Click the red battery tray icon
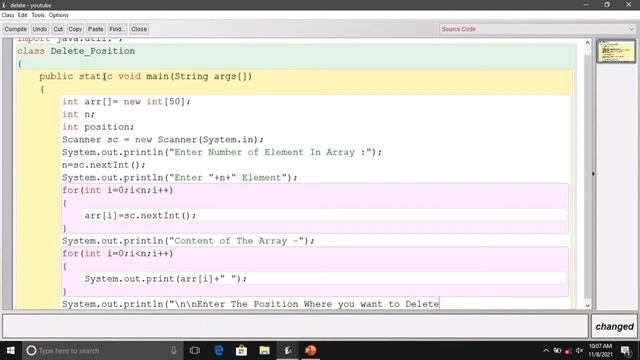The image size is (640, 360). tap(568, 351)
